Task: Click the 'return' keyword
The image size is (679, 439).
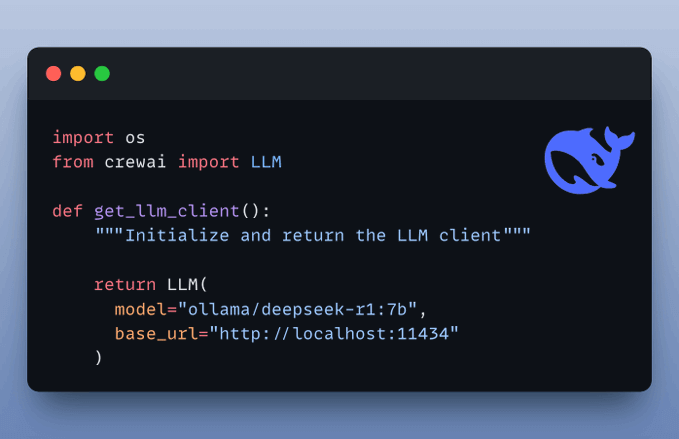Action: coord(125,284)
